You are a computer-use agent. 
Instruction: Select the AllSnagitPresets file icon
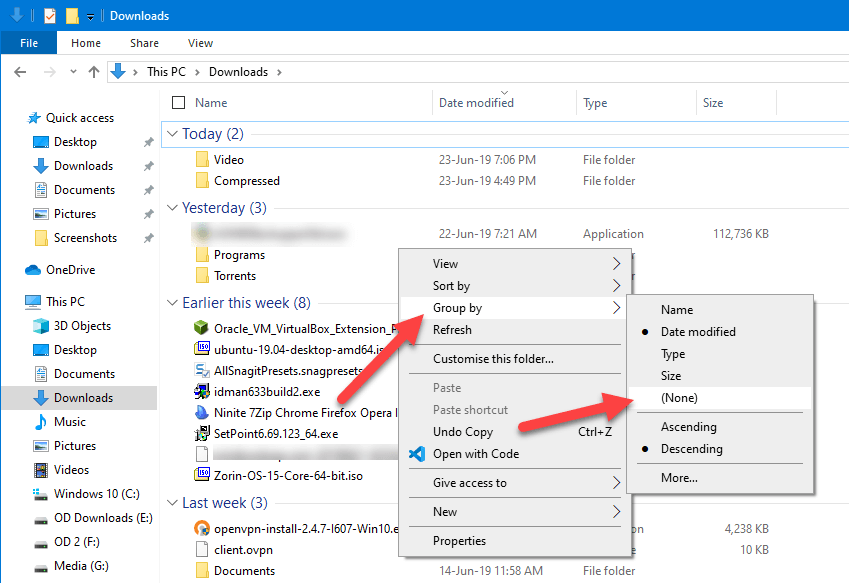pos(202,370)
